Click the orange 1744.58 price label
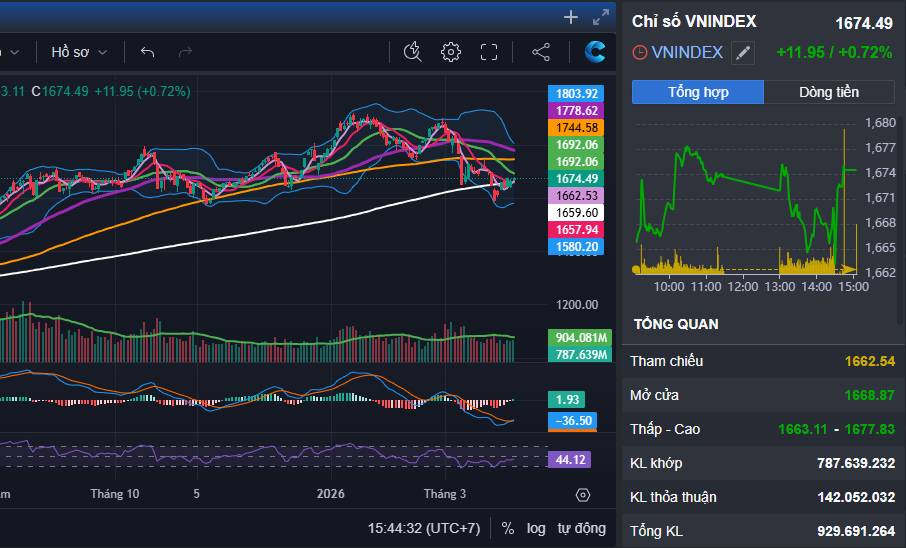This screenshot has width=906, height=548. 576,128
